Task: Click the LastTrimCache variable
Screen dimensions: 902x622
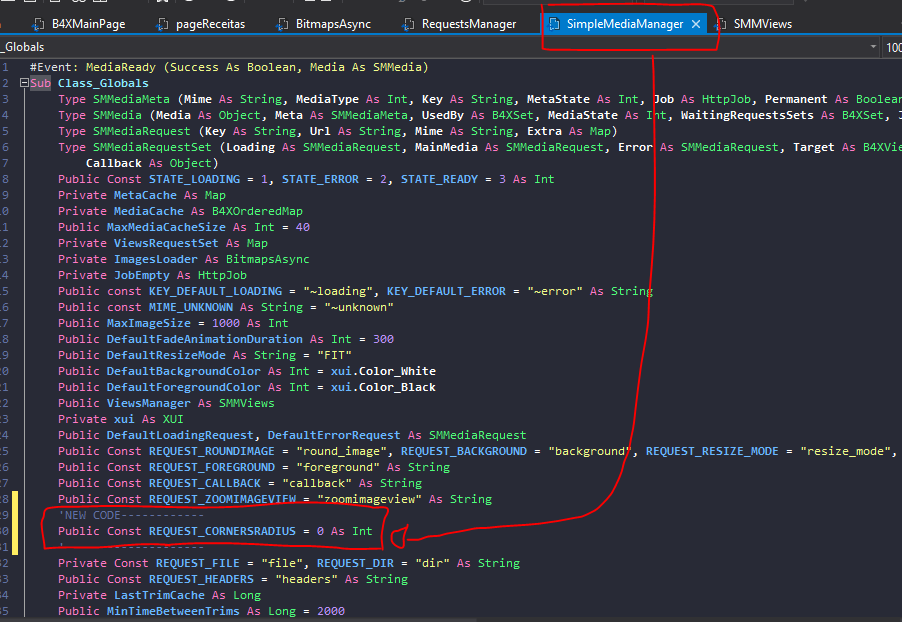Action: coord(159,596)
